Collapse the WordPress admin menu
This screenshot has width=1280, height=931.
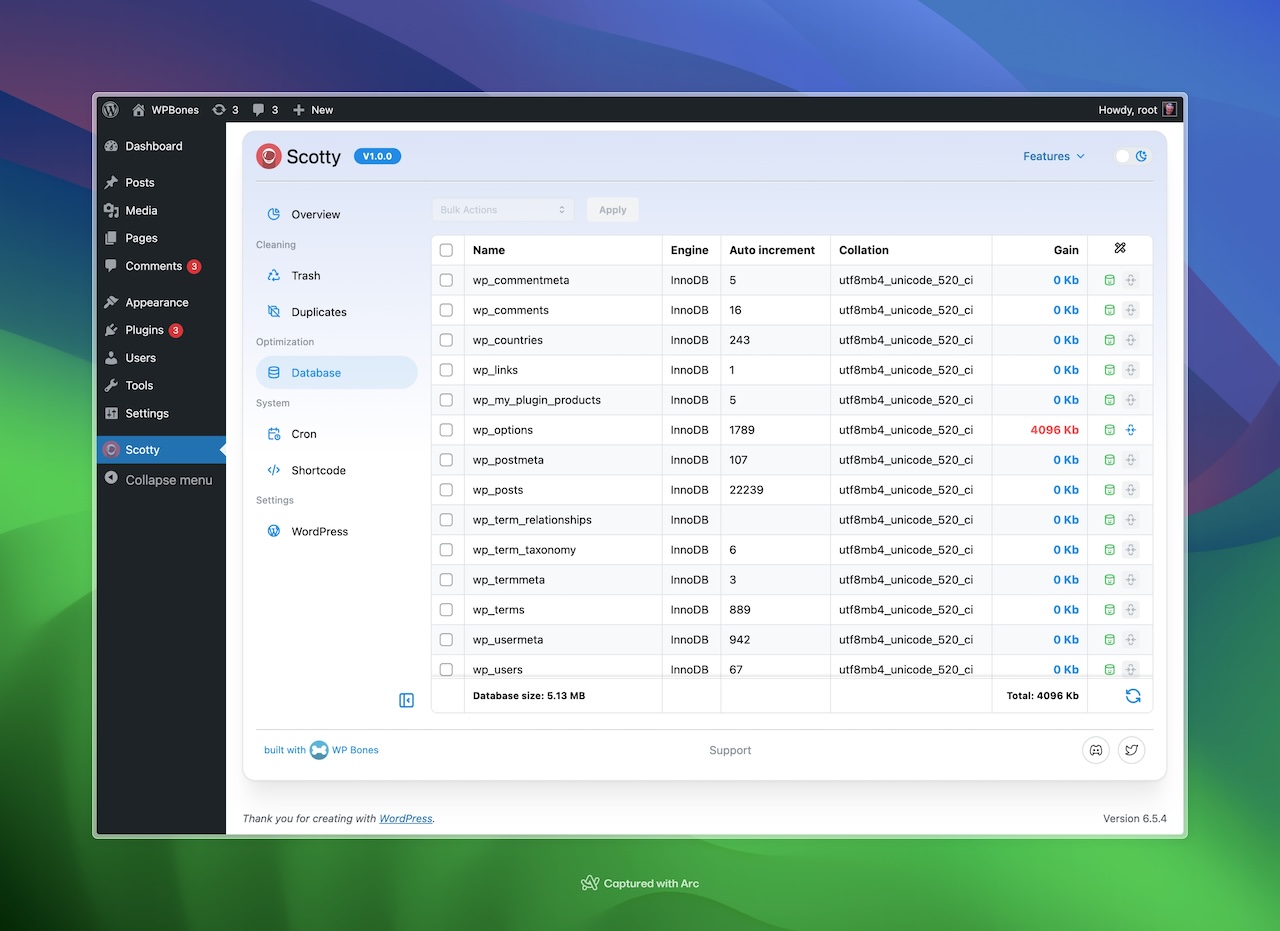coord(161,480)
